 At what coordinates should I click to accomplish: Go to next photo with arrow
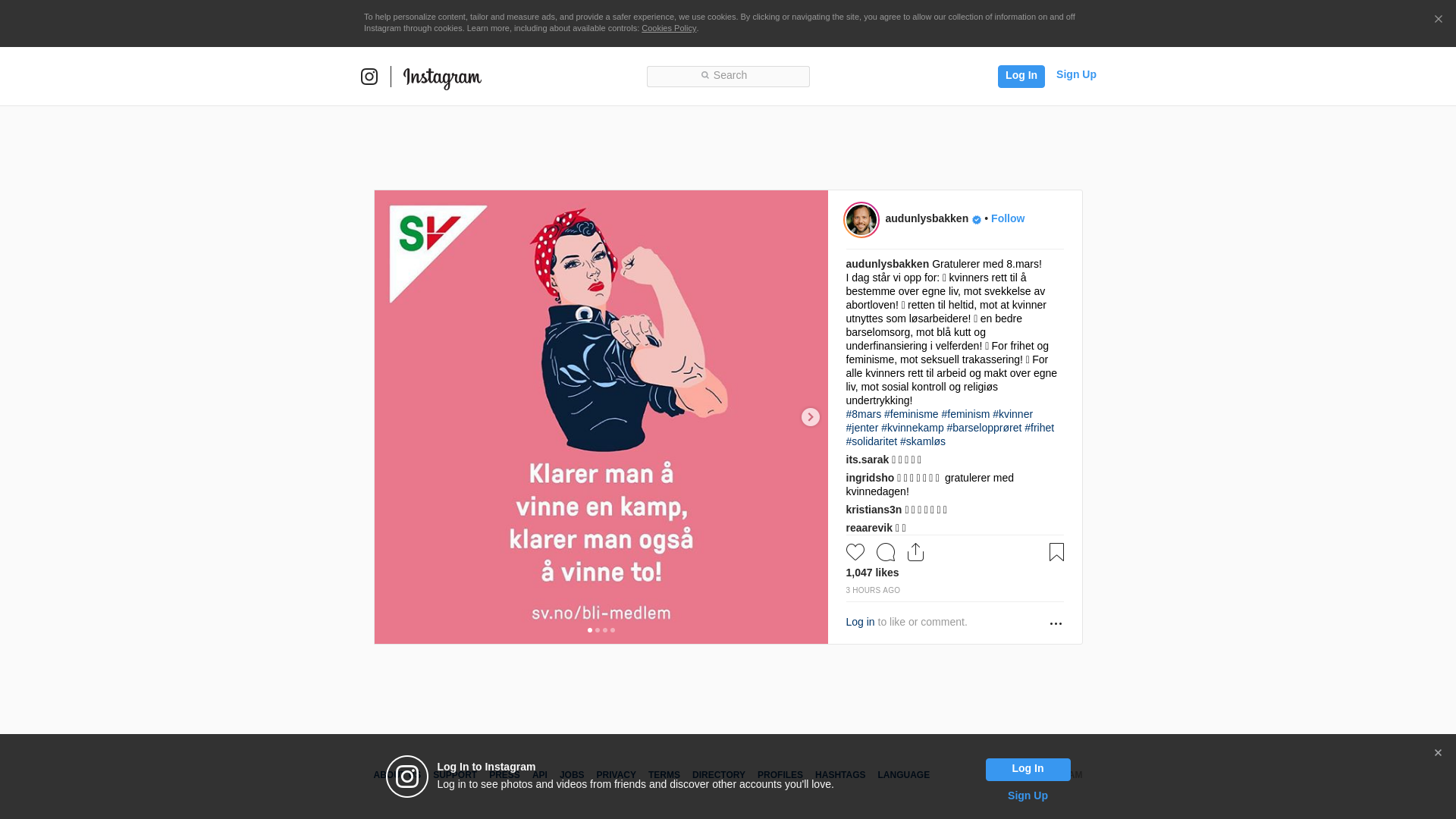[810, 417]
